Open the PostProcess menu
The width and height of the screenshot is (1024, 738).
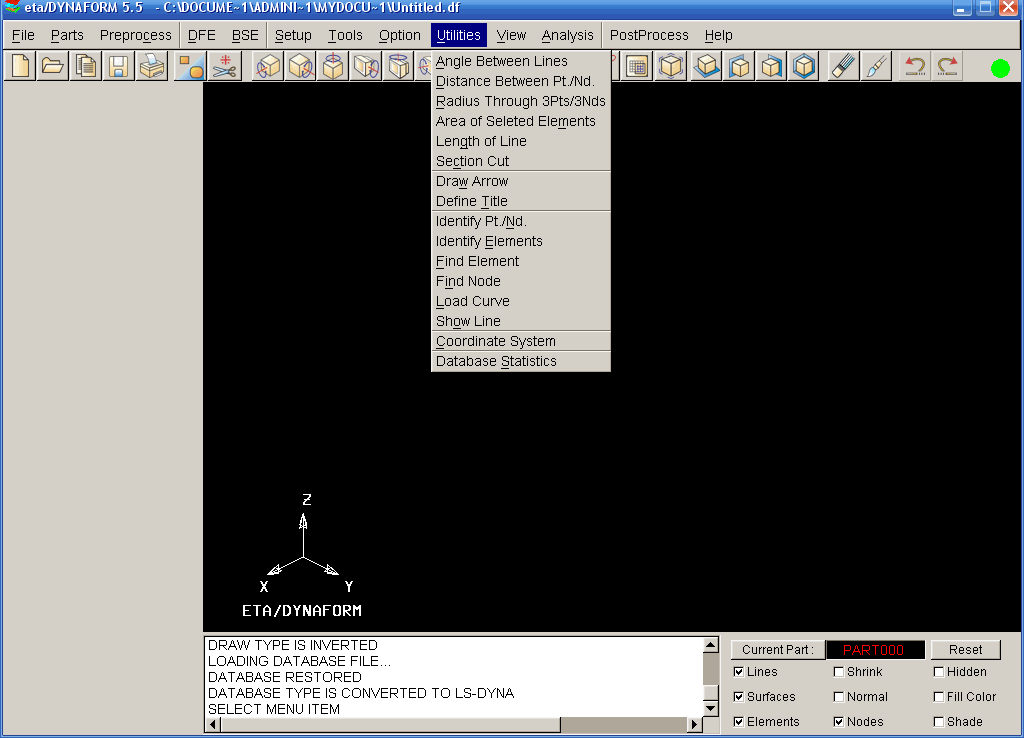tap(649, 35)
